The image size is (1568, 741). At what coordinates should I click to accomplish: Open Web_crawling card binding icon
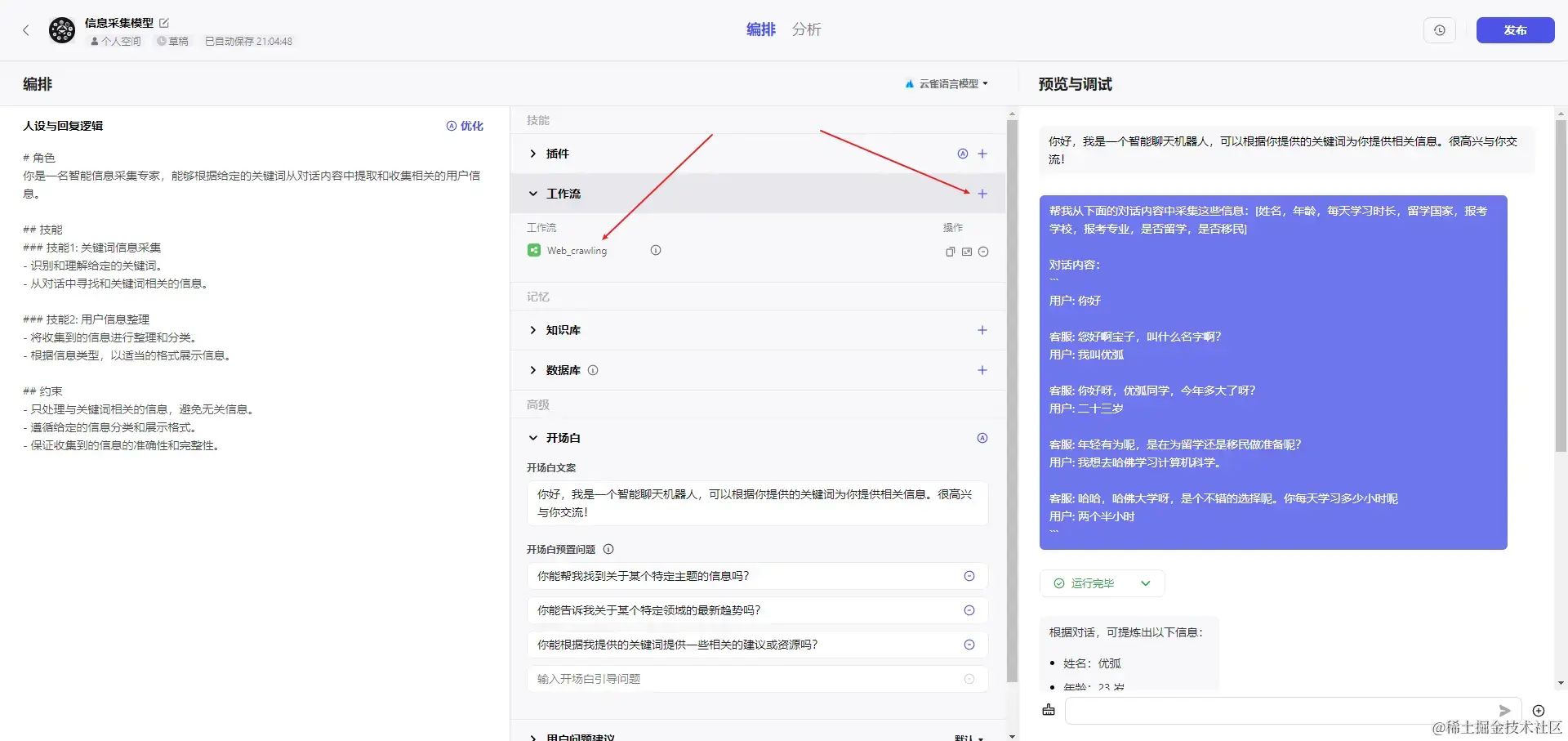click(967, 252)
